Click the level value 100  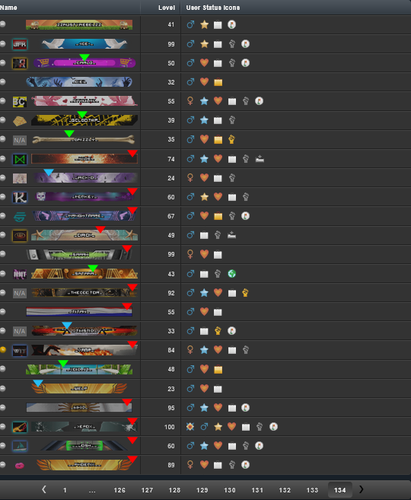point(169,427)
